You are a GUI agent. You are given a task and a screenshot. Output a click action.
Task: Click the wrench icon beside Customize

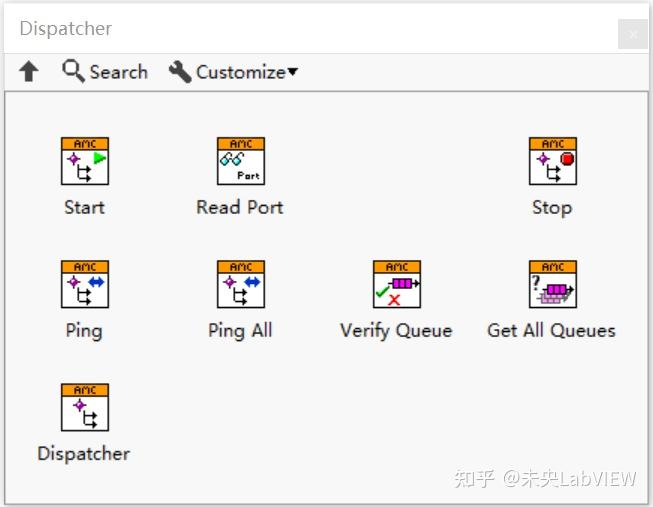(180, 72)
